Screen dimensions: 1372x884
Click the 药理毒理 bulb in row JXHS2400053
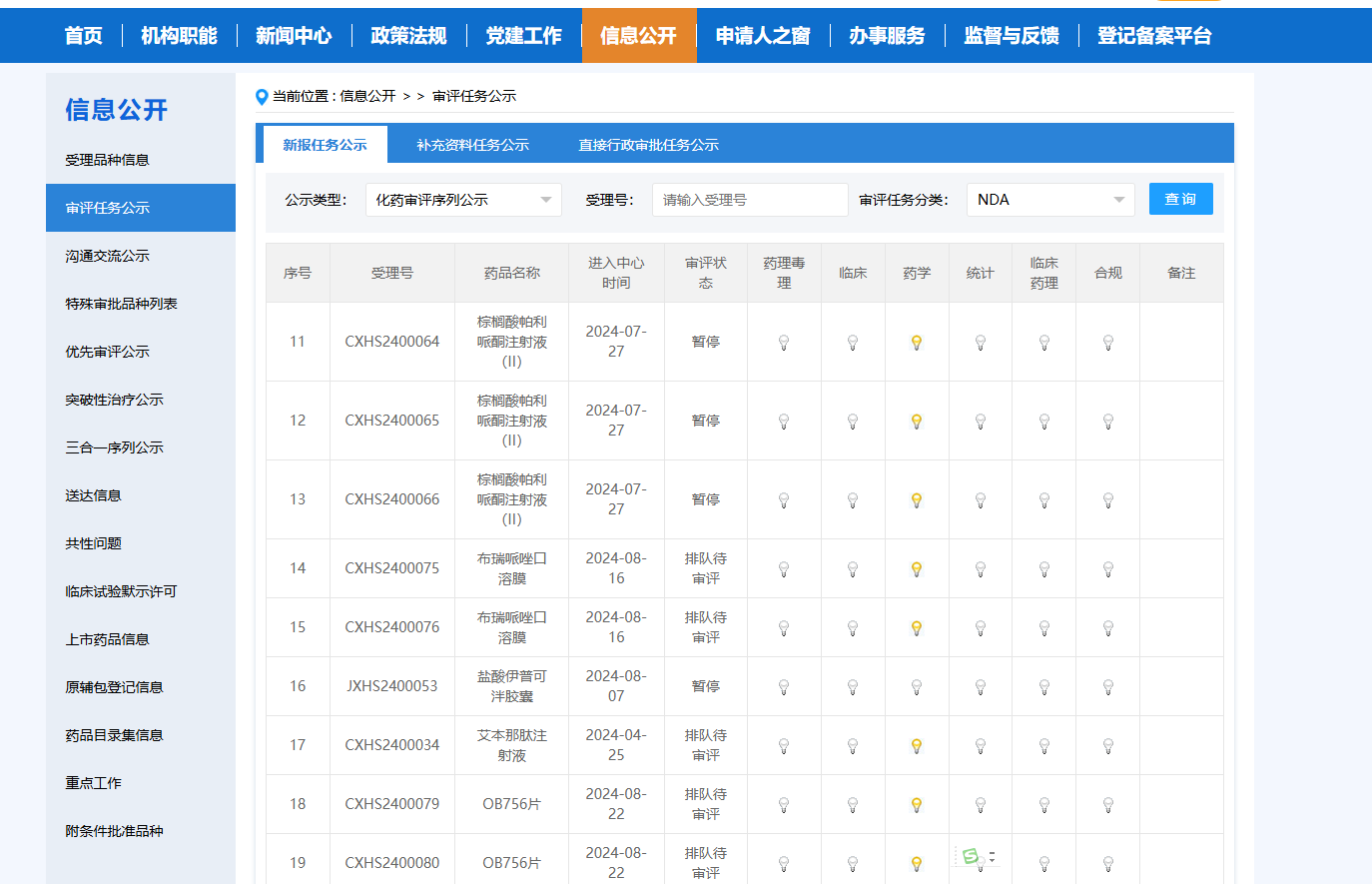784,687
